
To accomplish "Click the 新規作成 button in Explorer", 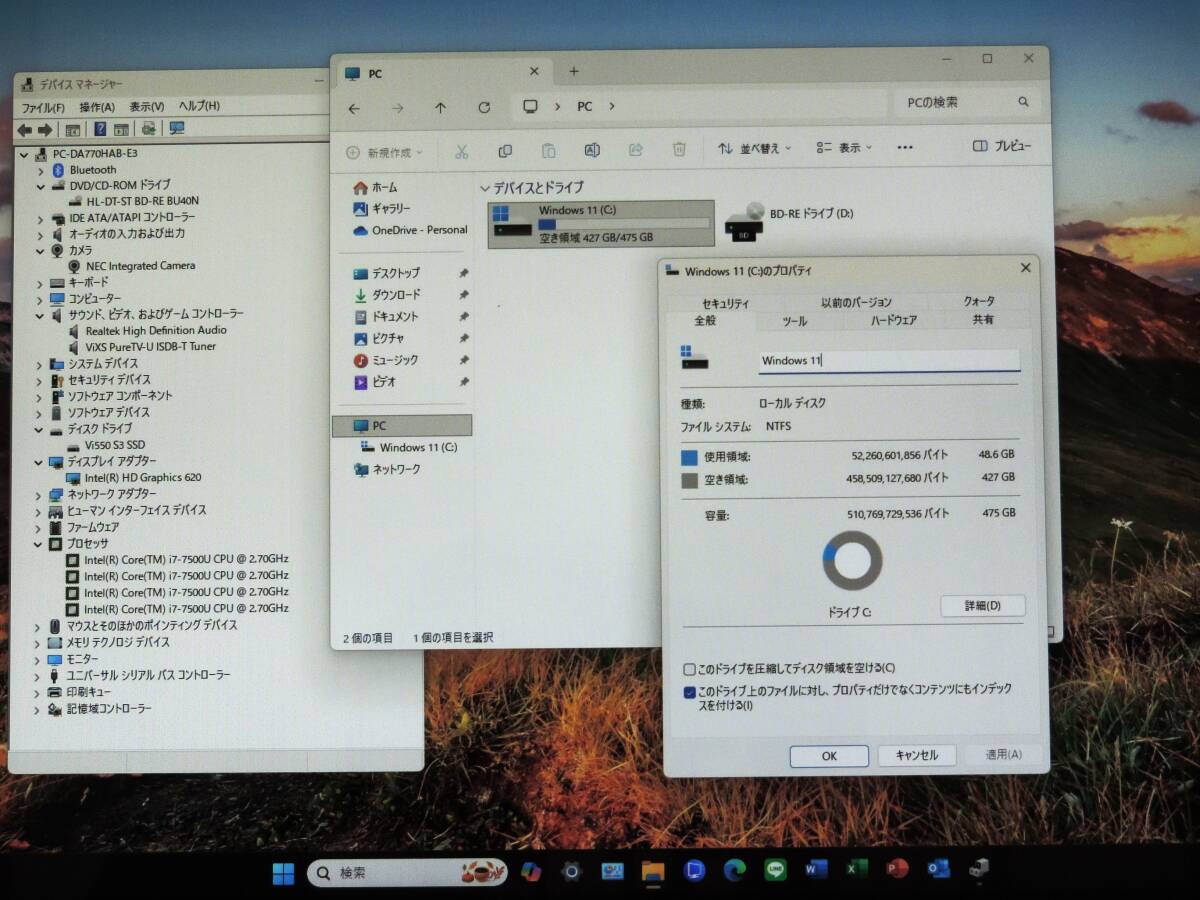I will tap(384, 153).
